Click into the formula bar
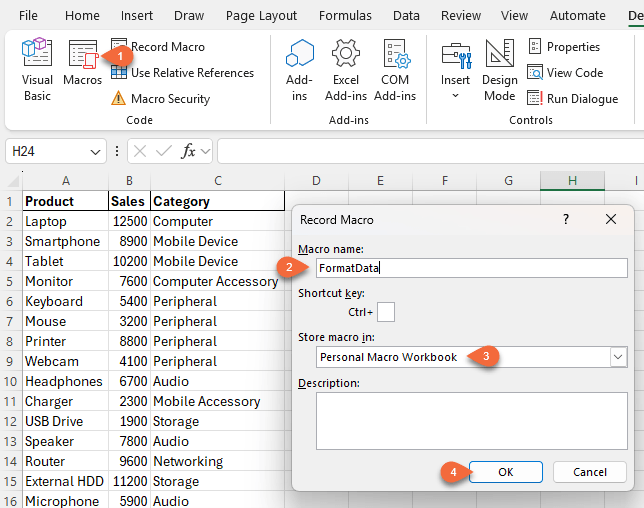 430,152
